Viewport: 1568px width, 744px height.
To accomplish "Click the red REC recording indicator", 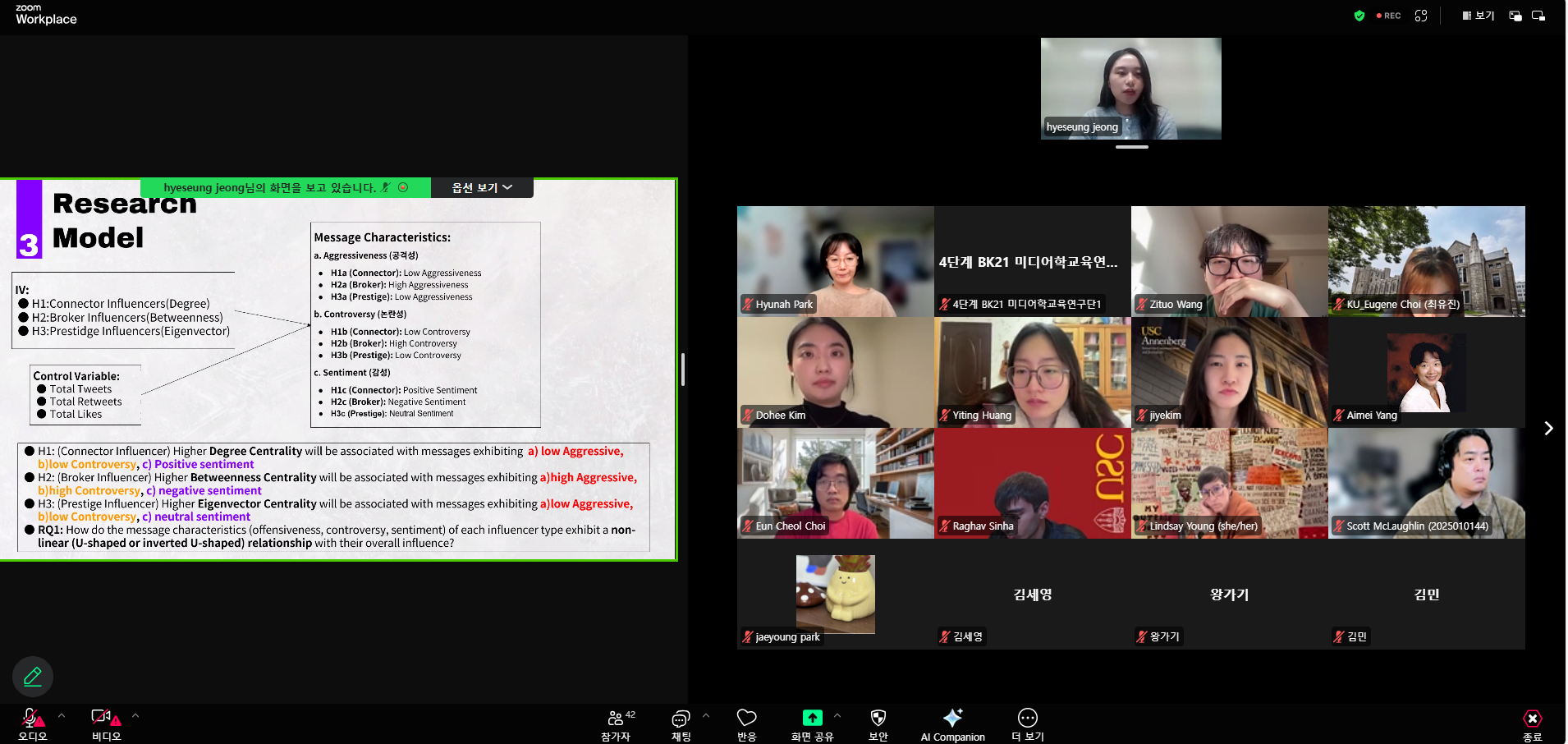I will pos(1389,16).
